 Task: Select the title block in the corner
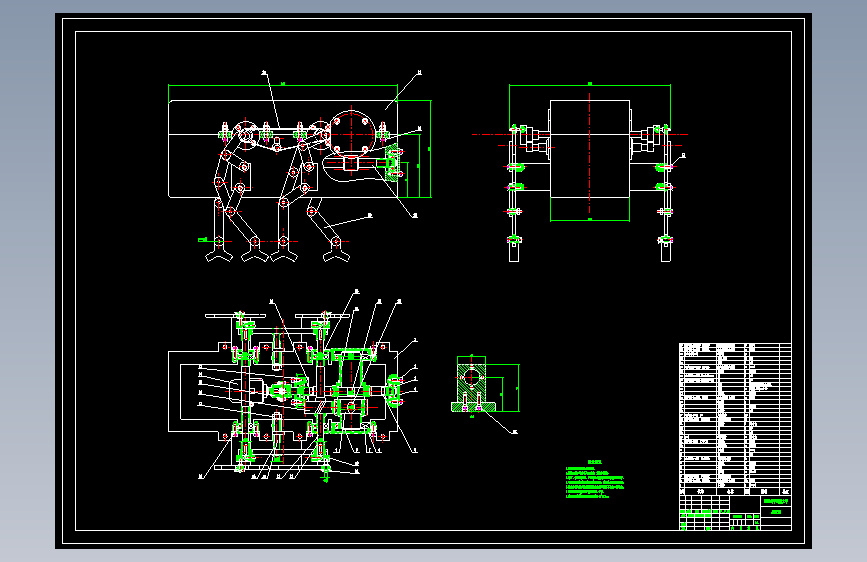click(x=735, y=513)
